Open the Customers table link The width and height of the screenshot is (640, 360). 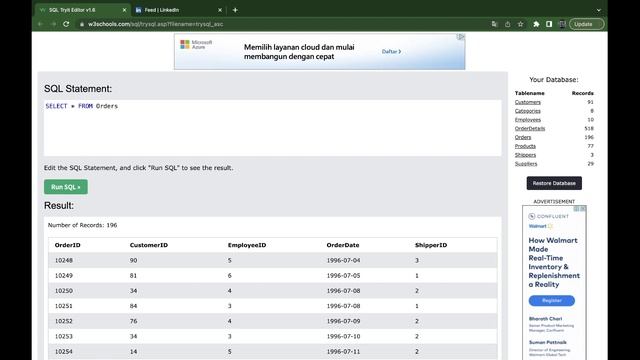click(527, 102)
